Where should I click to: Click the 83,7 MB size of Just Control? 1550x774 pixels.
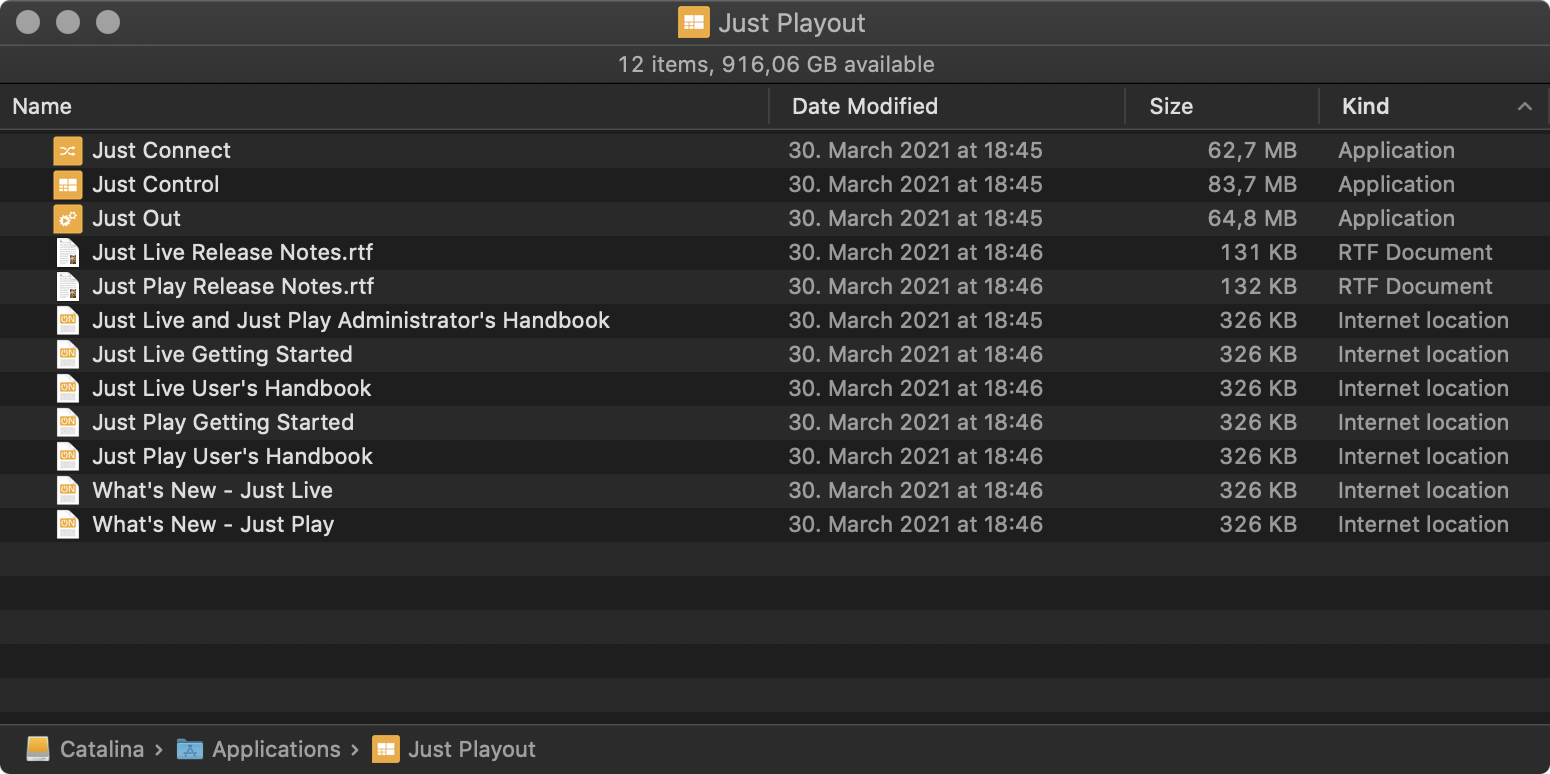point(1252,184)
